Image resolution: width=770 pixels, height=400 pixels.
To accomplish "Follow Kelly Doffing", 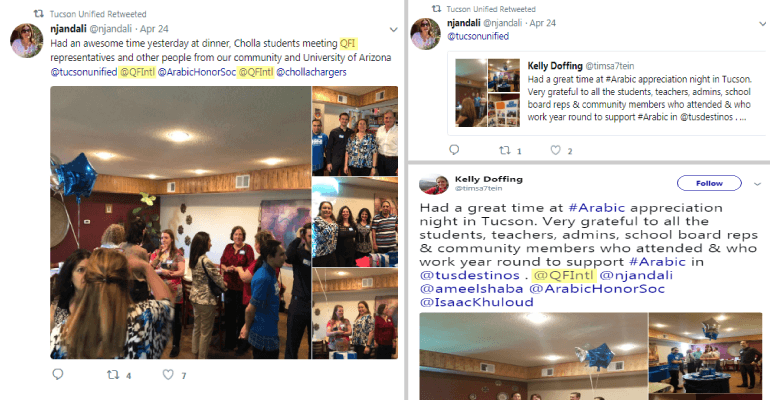I will pos(709,183).
